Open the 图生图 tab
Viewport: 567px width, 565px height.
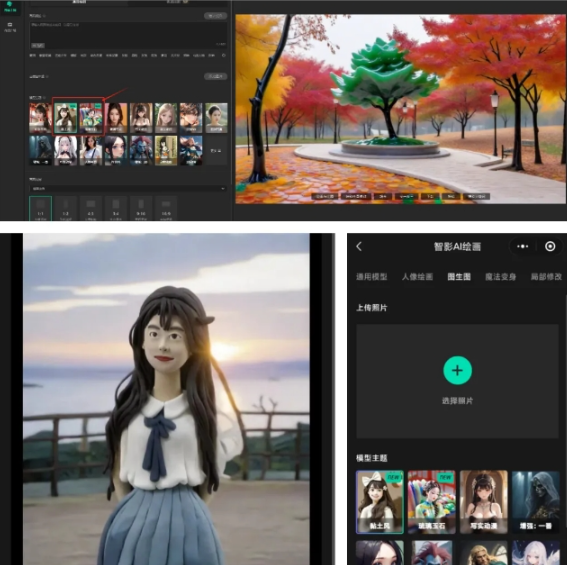[x=459, y=277]
